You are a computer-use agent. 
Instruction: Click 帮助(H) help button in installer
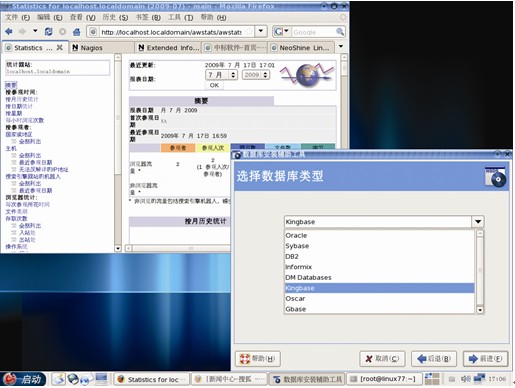click(x=258, y=359)
